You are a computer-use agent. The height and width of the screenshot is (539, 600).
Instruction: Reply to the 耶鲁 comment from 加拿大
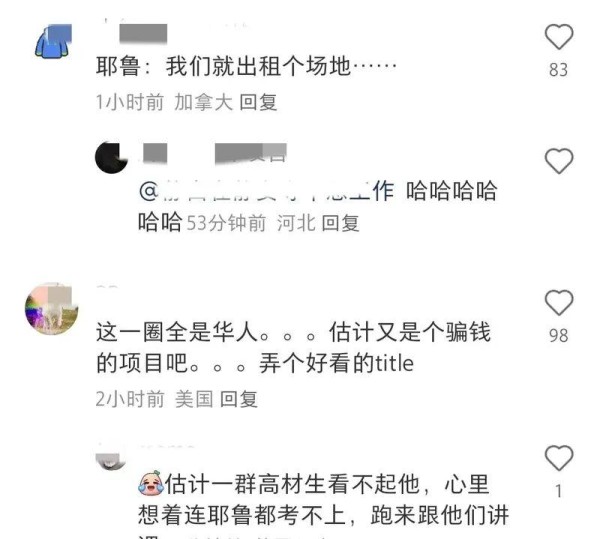[x=258, y=102]
